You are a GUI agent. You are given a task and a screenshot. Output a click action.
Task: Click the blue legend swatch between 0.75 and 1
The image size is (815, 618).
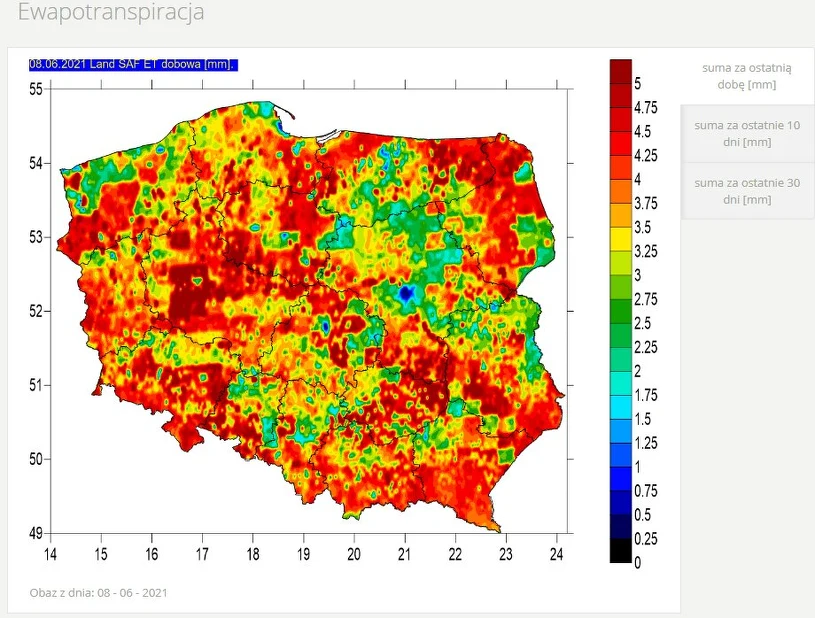(620, 479)
